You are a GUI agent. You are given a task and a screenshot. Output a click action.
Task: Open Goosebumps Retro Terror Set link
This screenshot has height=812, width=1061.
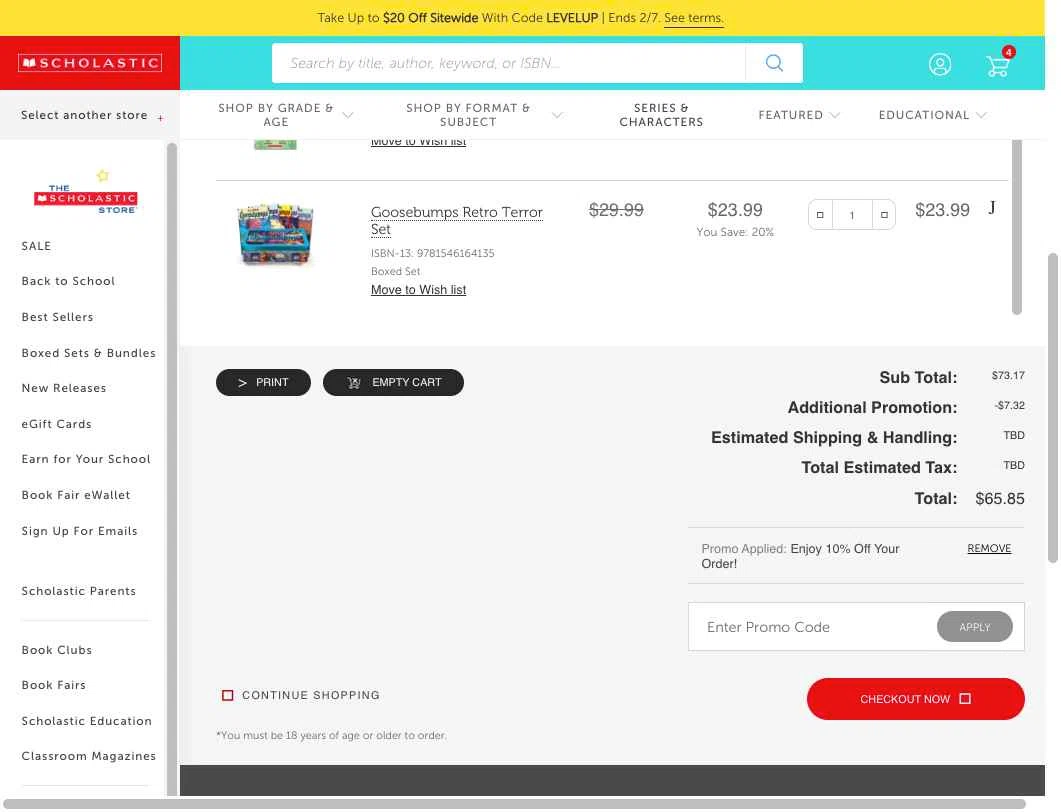[457, 221]
